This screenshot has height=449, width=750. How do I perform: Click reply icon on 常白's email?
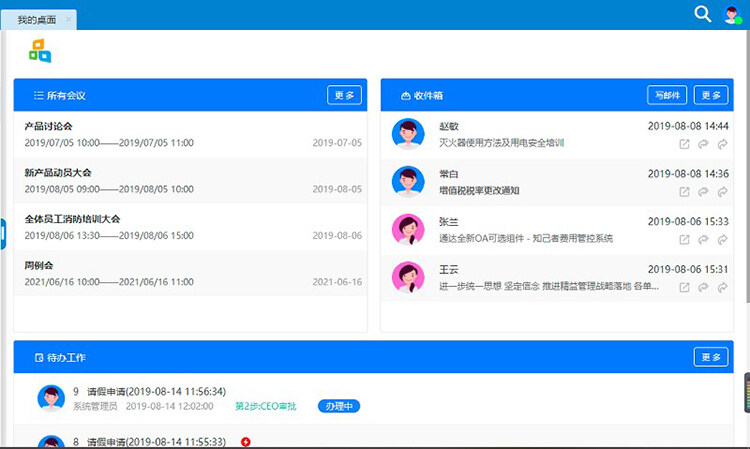click(x=703, y=191)
